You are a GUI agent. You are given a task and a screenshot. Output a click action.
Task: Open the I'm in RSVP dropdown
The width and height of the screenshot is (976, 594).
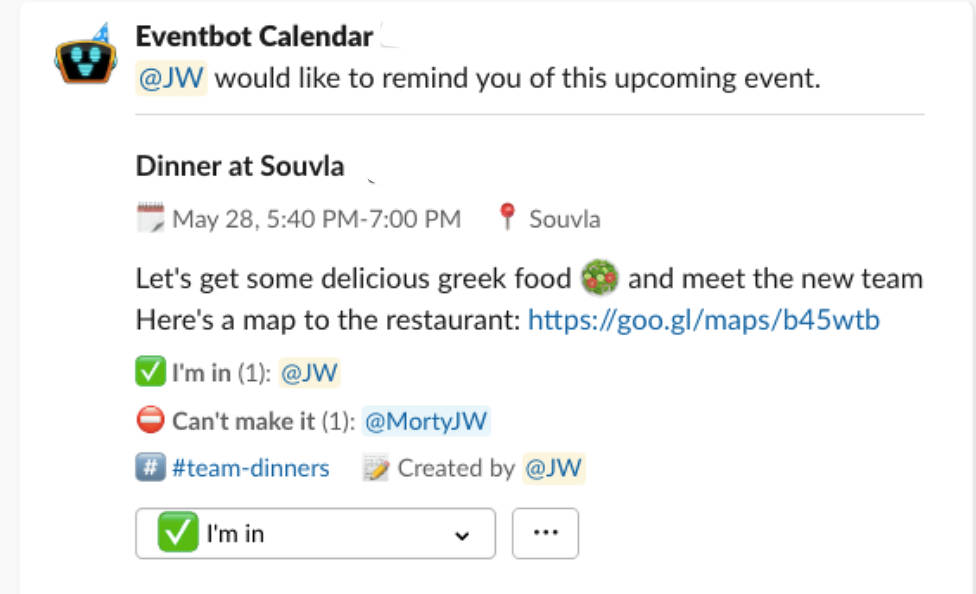[x=315, y=534]
